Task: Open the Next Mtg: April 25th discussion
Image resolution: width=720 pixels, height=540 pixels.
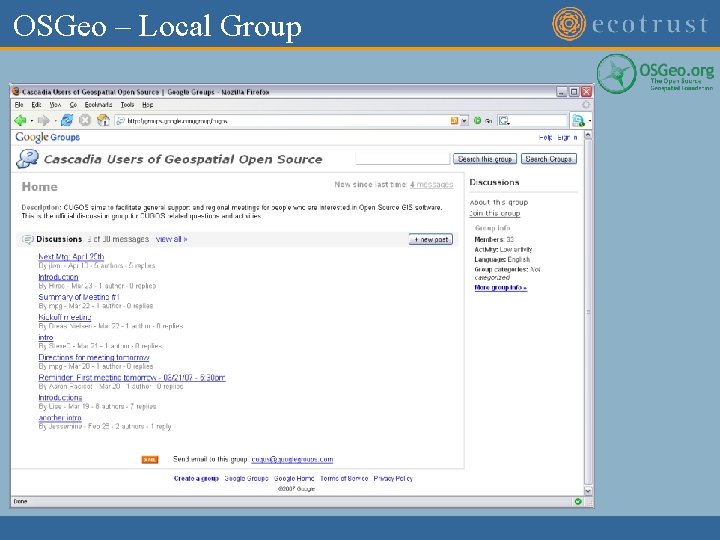Action: tap(71, 257)
